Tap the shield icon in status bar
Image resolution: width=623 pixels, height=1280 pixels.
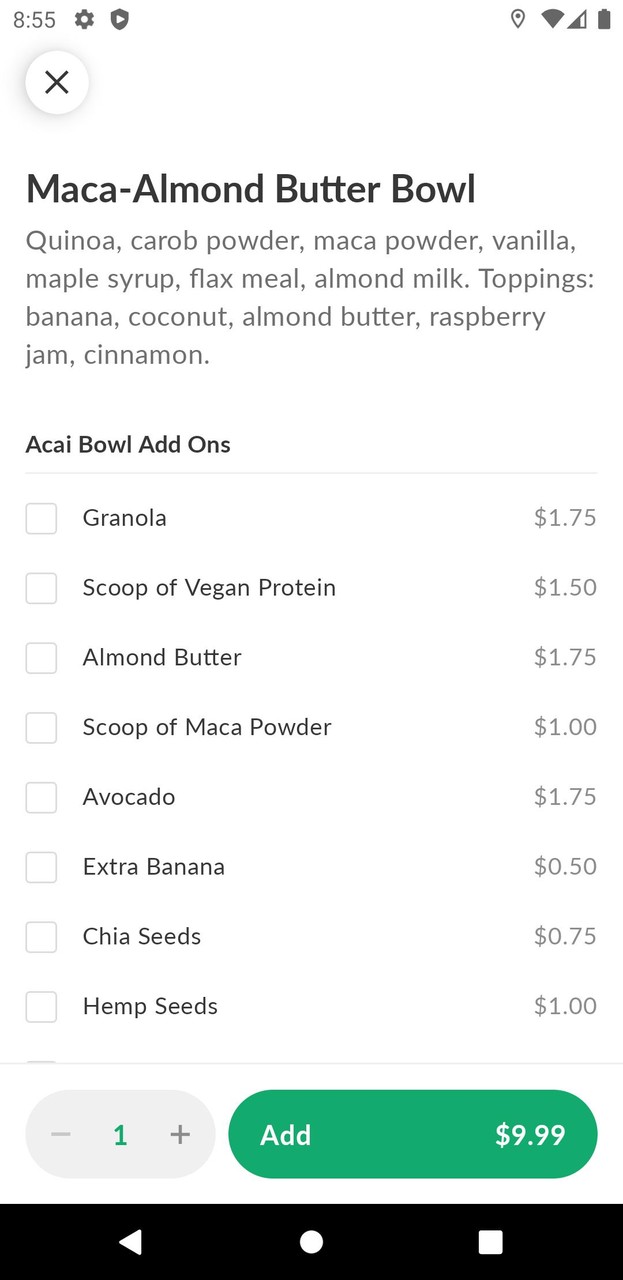119,19
